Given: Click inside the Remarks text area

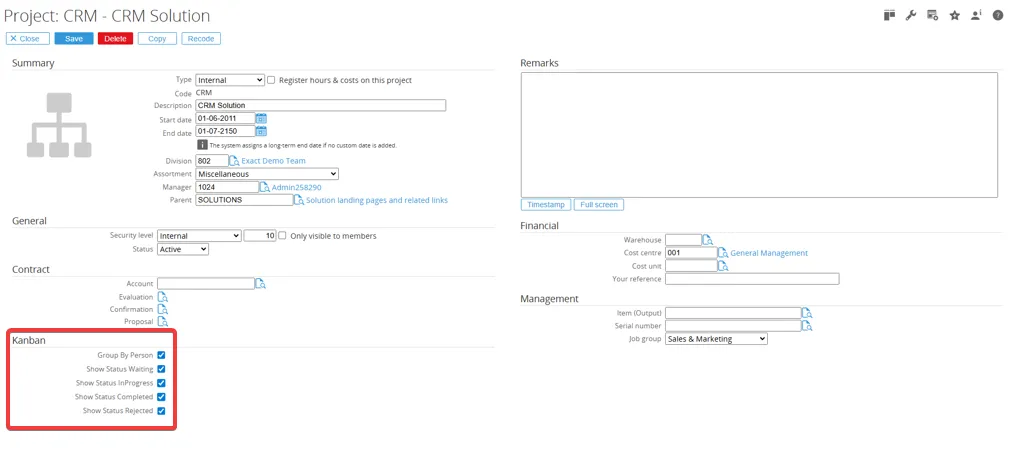Looking at the screenshot, I should click(x=759, y=134).
